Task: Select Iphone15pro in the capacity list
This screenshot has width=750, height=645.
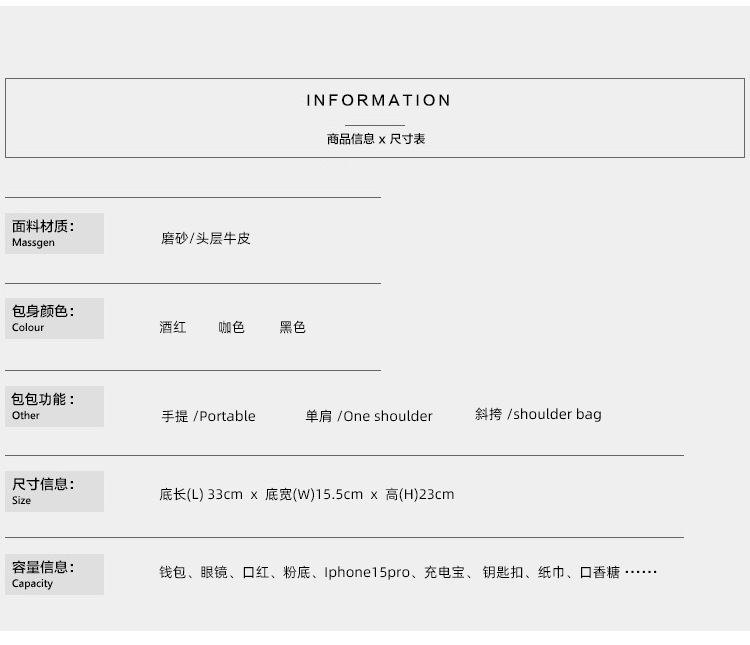Action: 367,572
